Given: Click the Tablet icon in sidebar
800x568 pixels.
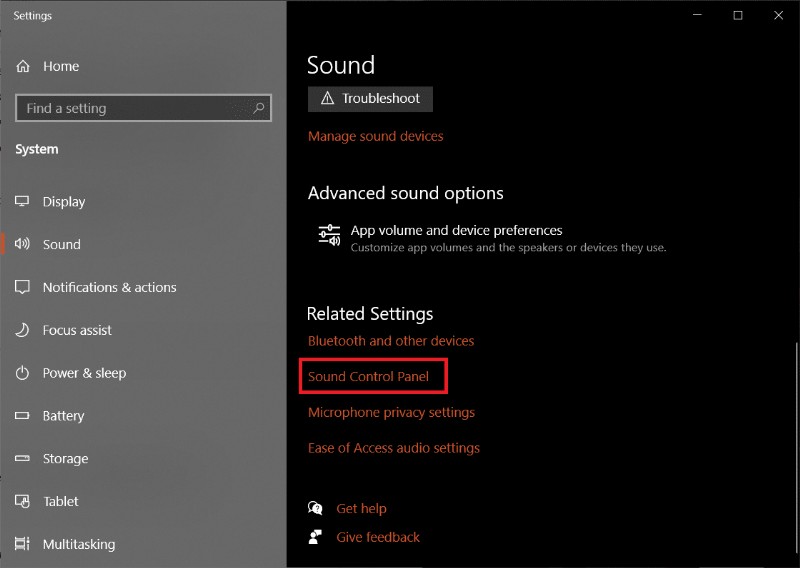Looking at the screenshot, I should [22, 501].
